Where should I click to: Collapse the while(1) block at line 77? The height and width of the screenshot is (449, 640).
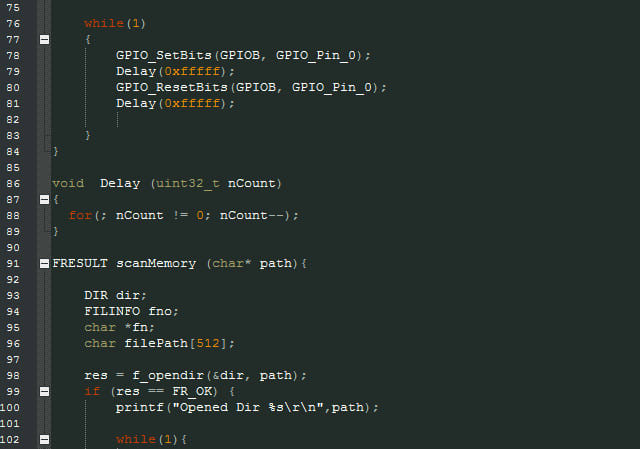tap(44, 40)
